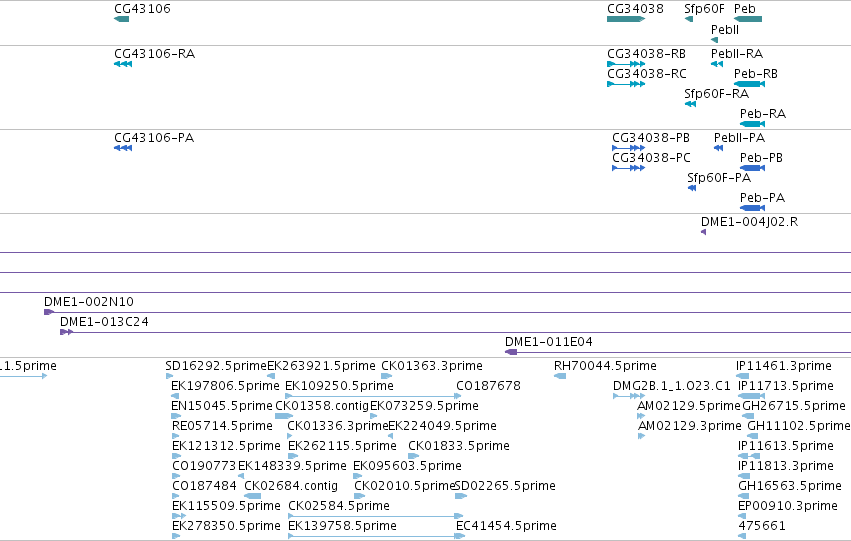Image resolution: width=851 pixels, height=541 pixels.
Task: Click the CK02584.5prime spliced EST glyph
Action: click(376, 517)
